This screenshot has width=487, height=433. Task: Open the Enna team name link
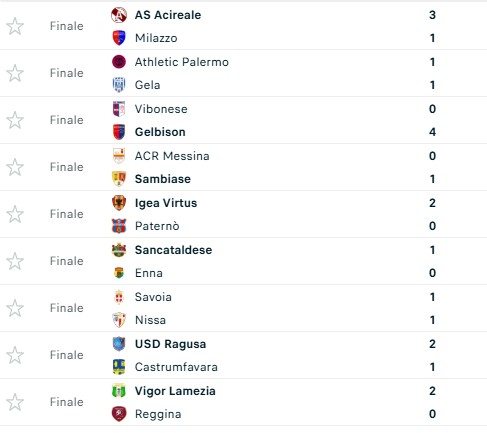tap(149, 273)
